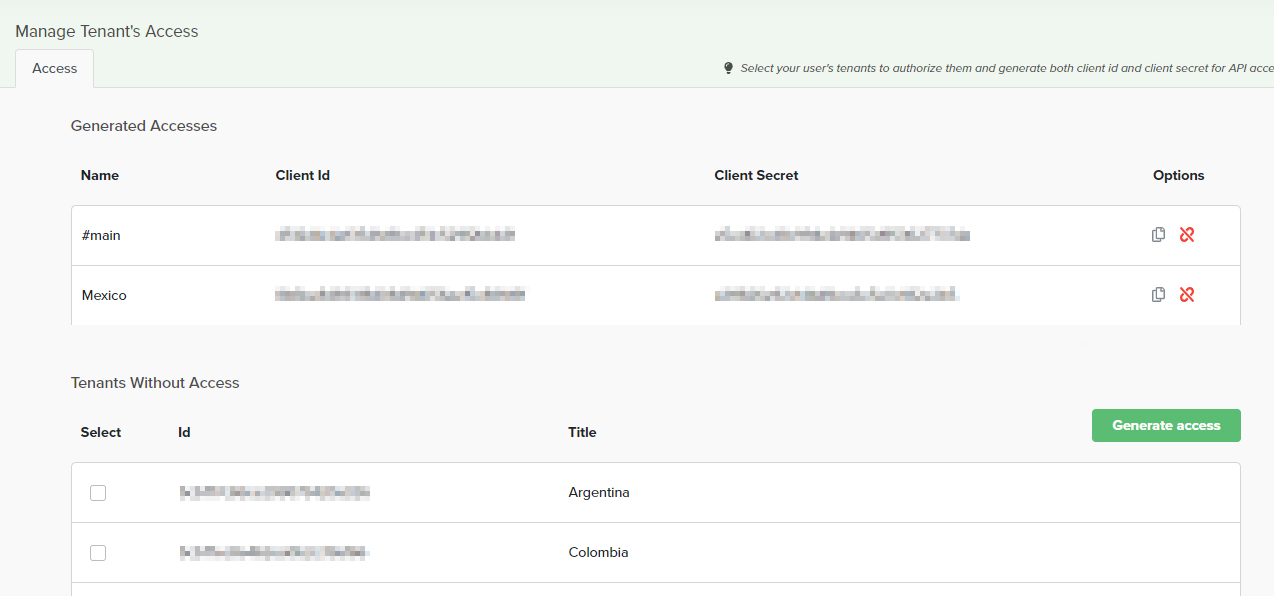Click blurred Client Id of Mexico

pyautogui.click(x=400, y=295)
